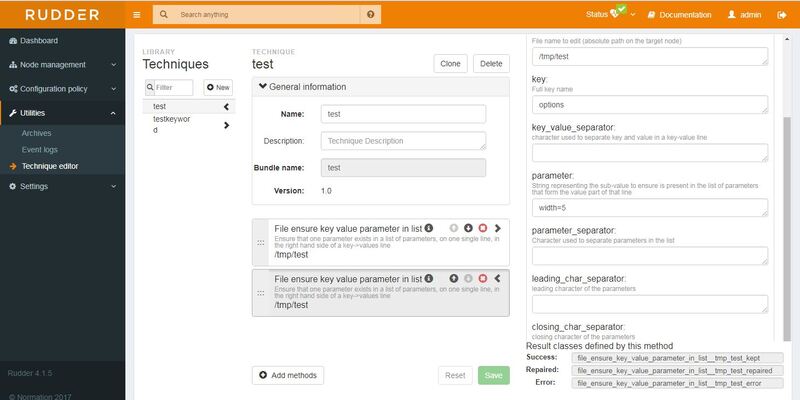Create a New technique
Screen dimensions: 800x400
tap(218, 88)
